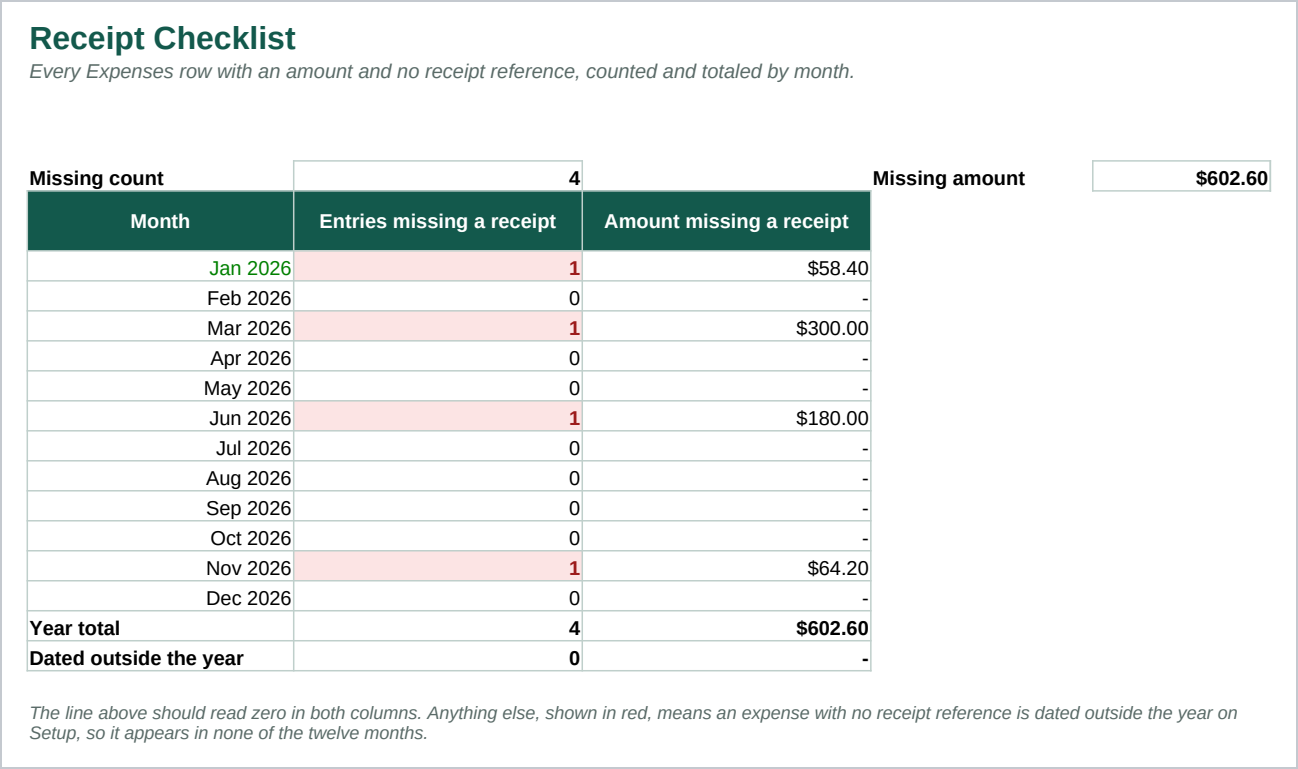Select the "Entries missing a receipt" header

coord(438,221)
